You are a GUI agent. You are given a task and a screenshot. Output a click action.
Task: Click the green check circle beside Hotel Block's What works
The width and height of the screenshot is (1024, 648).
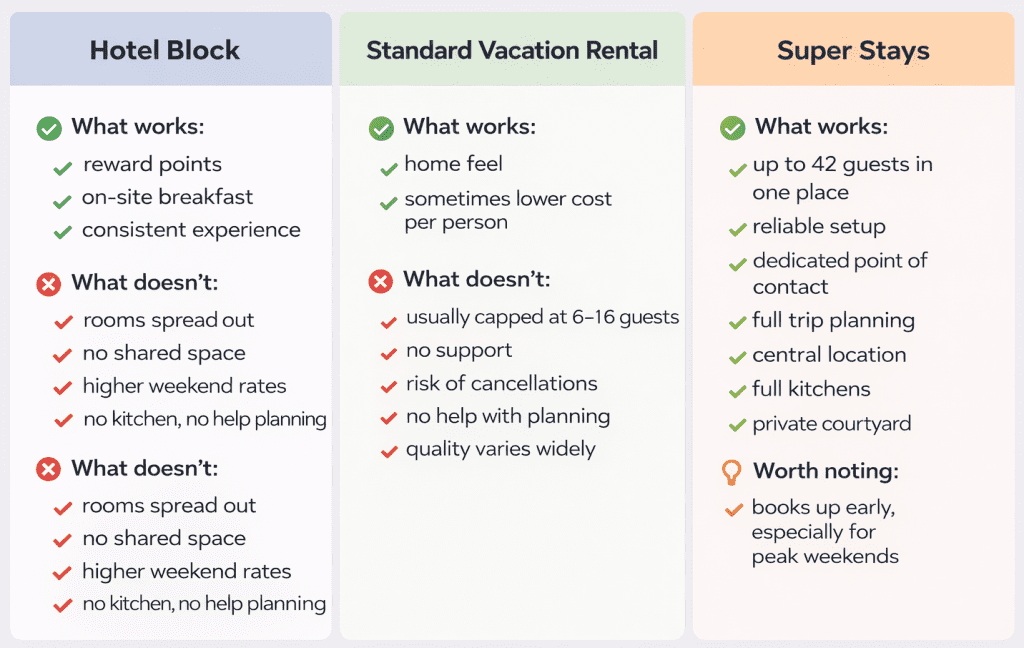[x=49, y=128]
